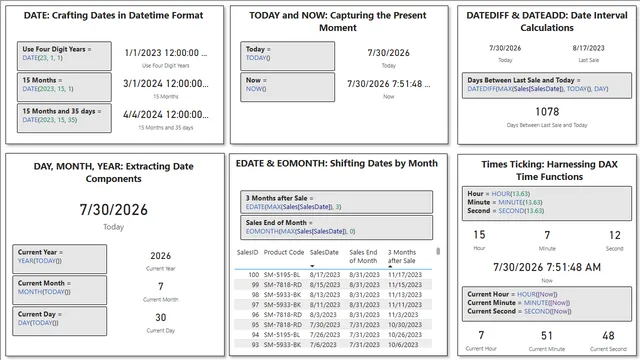640x360 pixels.
Task: Select the '15 Months = DATE(2023, 15, 1)' formula box
Action: click(x=64, y=87)
